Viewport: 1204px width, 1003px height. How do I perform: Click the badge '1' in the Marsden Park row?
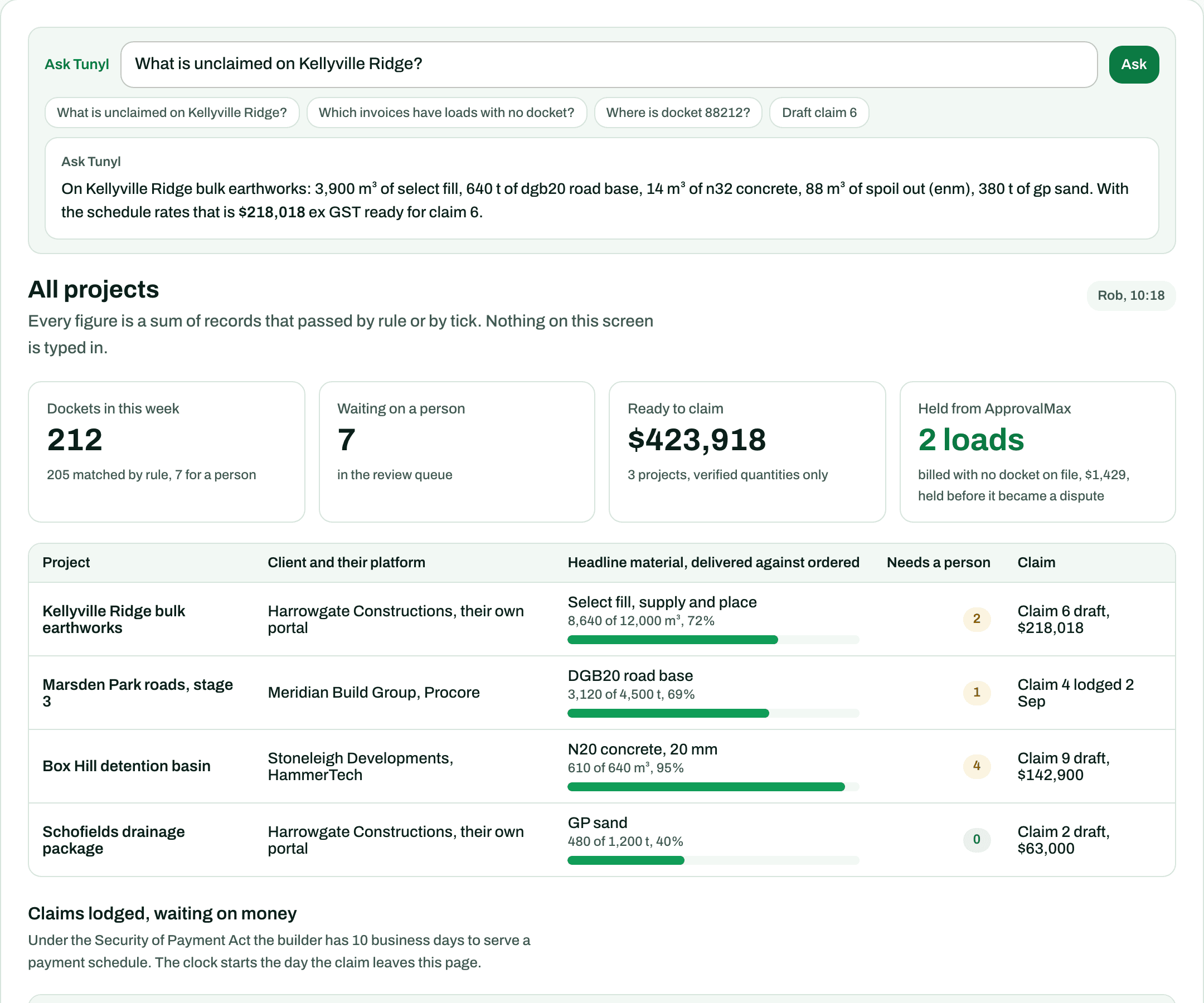coord(977,693)
